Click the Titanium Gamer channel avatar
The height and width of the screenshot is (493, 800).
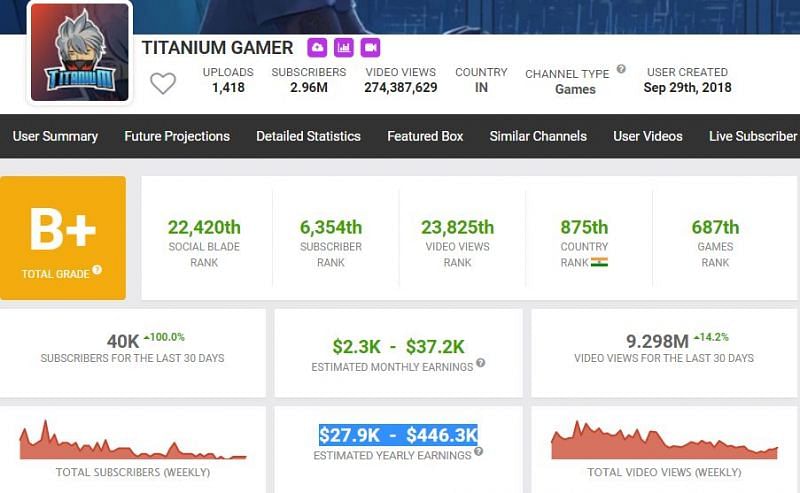tap(80, 53)
